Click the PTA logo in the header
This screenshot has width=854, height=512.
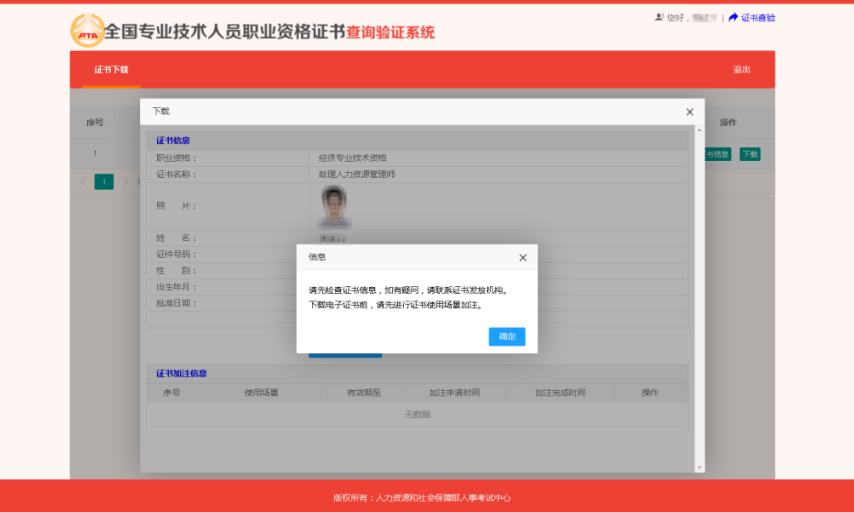(87, 31)
